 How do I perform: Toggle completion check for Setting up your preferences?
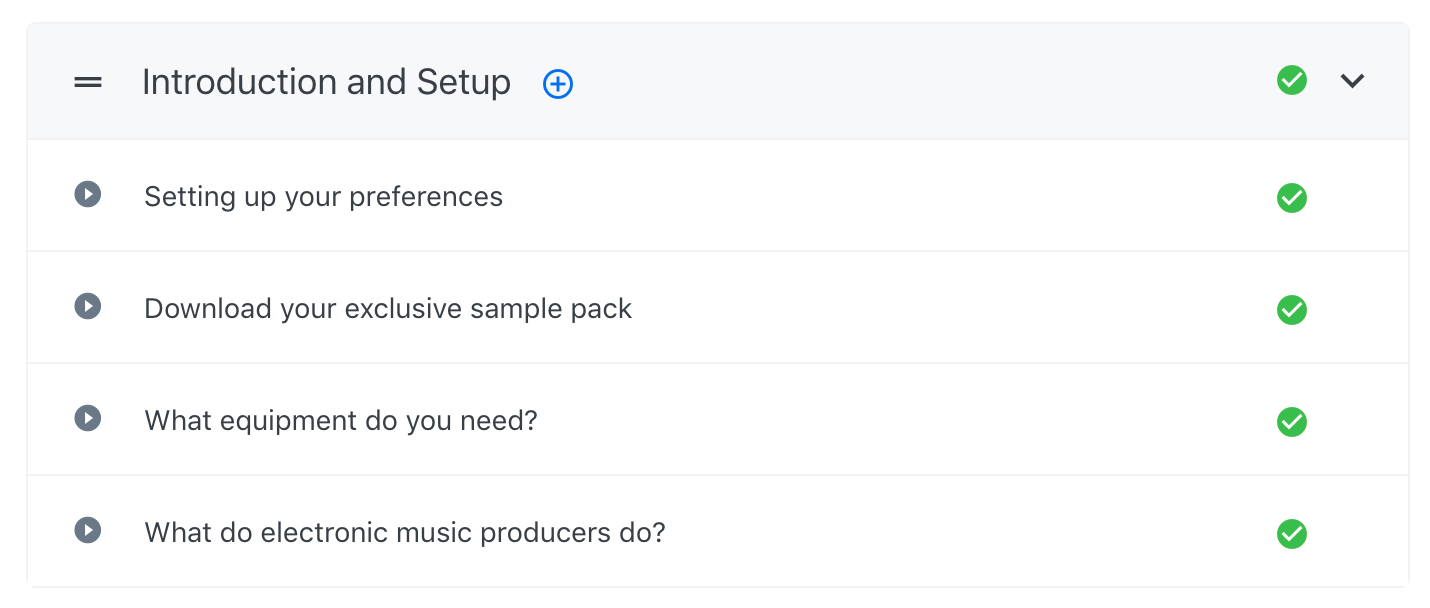click(1292, 198)
